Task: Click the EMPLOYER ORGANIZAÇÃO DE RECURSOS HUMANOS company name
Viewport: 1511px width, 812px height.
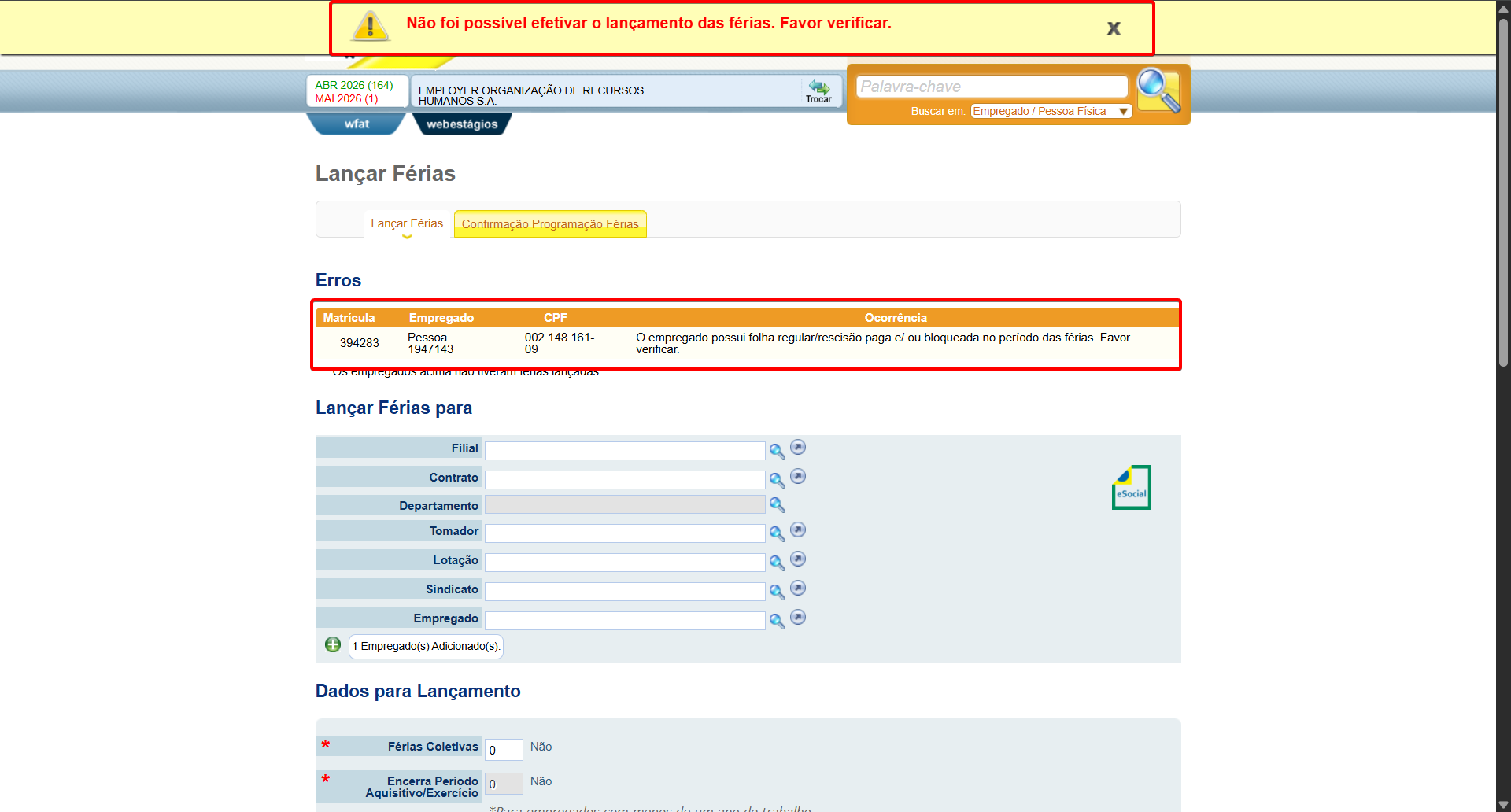Action: coord(531,95)
